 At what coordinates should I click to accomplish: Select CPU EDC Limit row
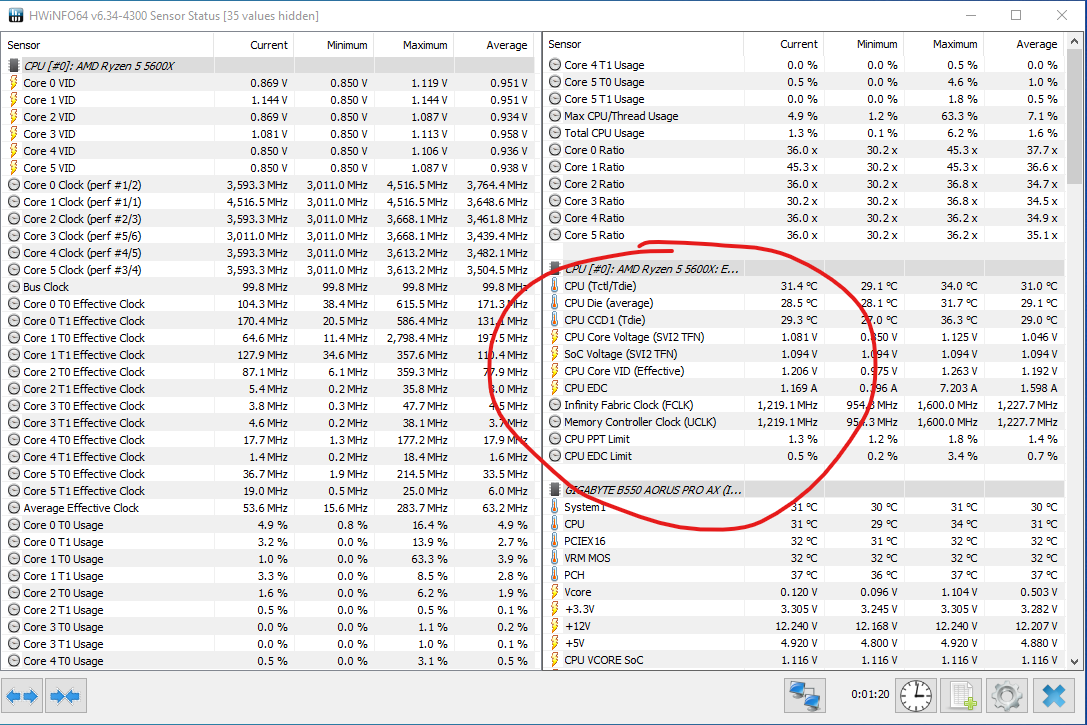[804, 456]
